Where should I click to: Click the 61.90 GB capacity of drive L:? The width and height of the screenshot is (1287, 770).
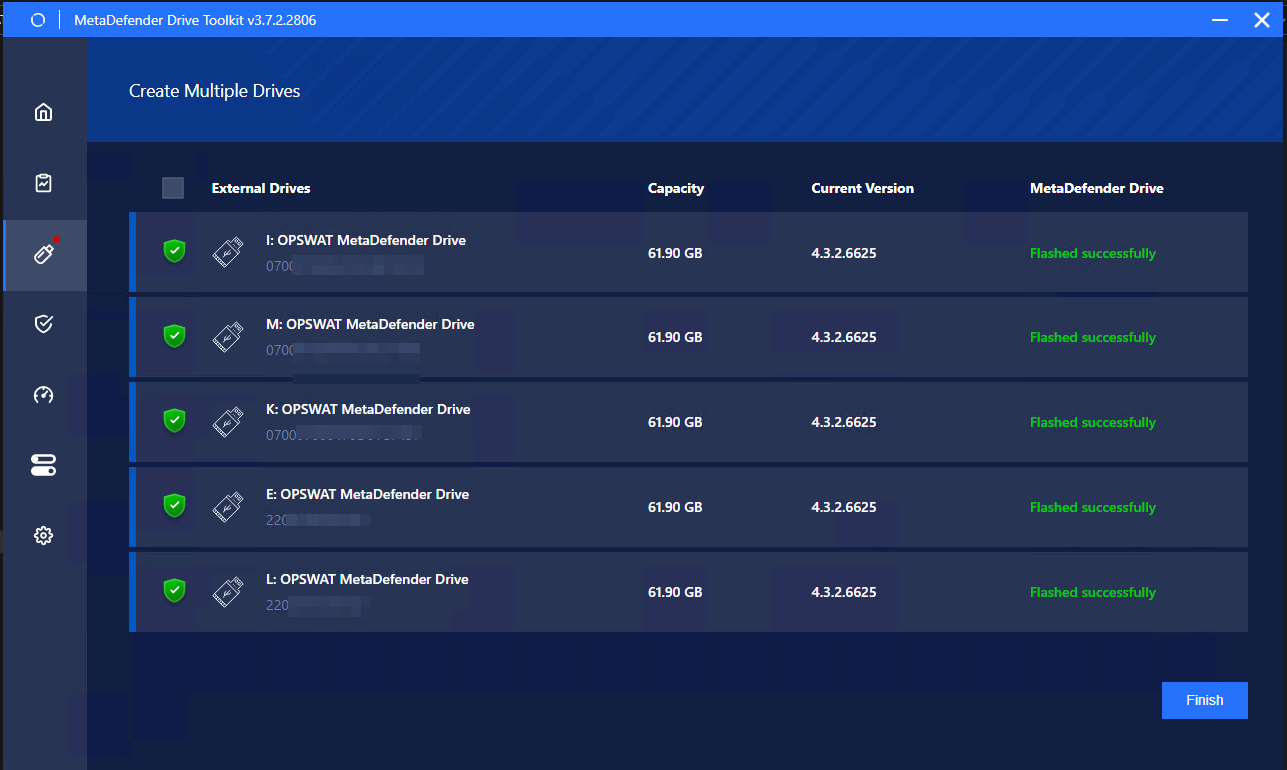pyautogui.click(x=675, y=592)
